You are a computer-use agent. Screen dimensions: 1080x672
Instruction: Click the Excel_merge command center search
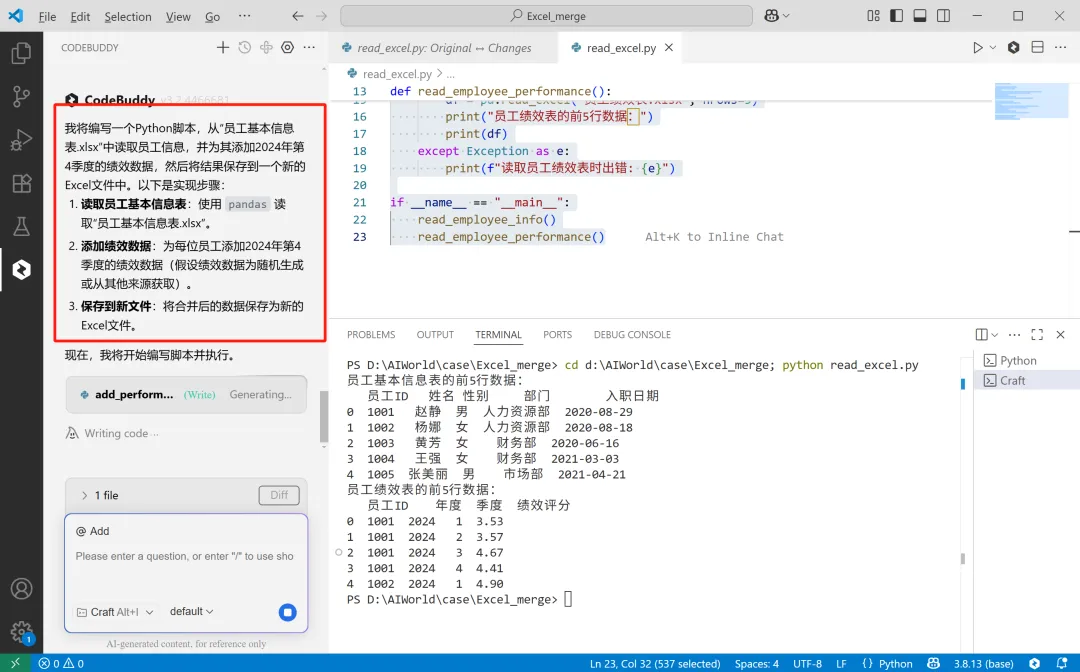[546, 16]
